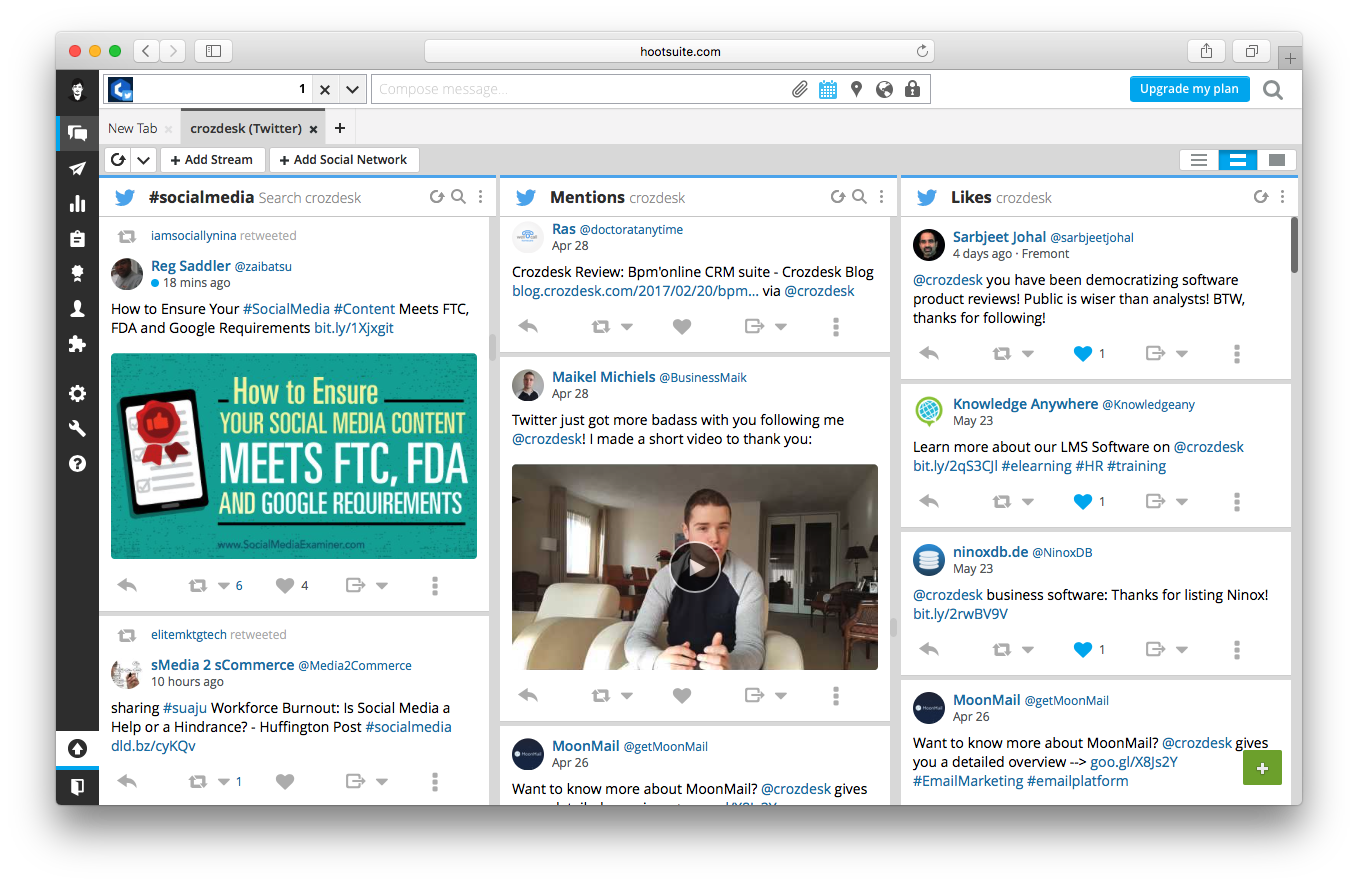1358x885 pixels.
Task: Reply to Maikel Michiels' tweet
Action: coord(528,695)
